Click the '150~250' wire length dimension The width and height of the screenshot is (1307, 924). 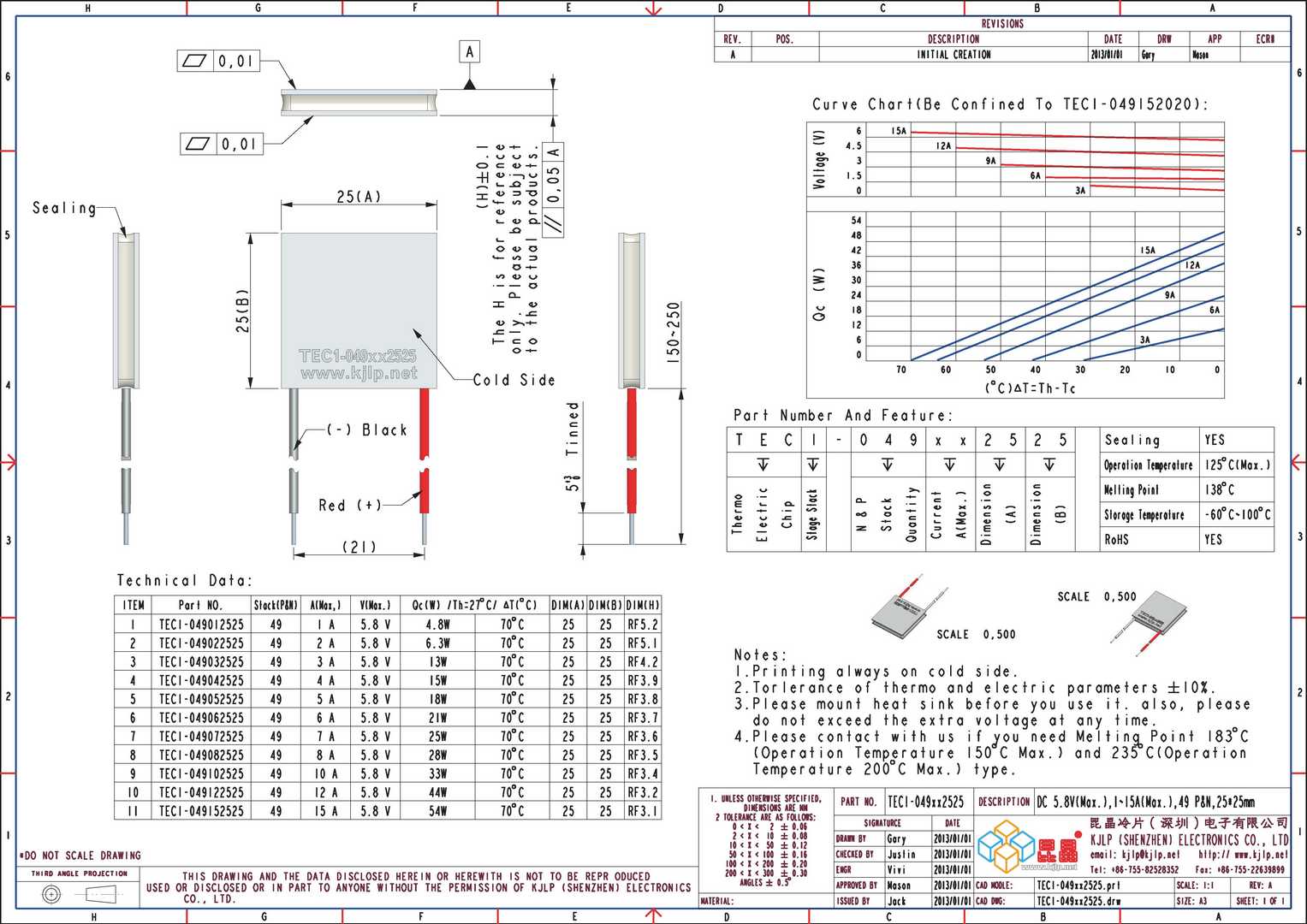[x=674, y=334]
